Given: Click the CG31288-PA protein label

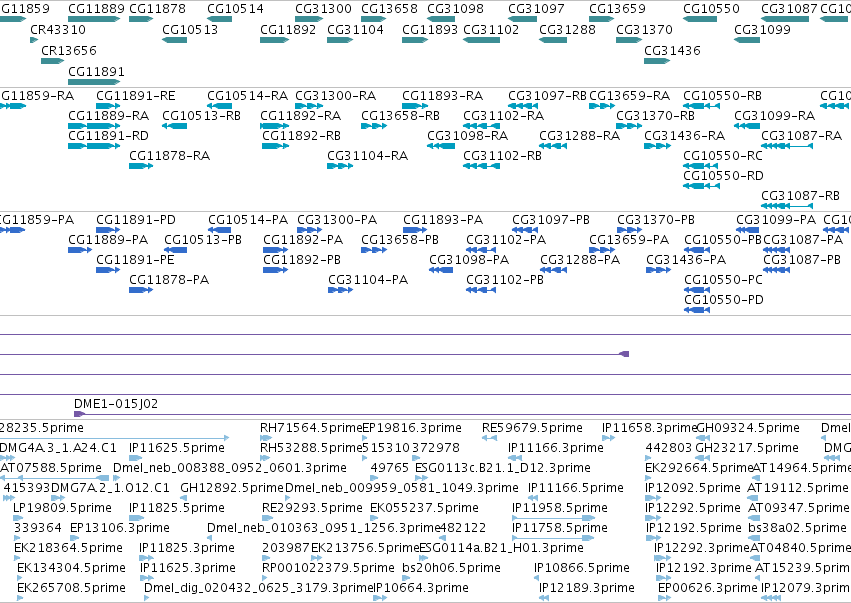Looking at the screenshot, I should pos(580,260).
